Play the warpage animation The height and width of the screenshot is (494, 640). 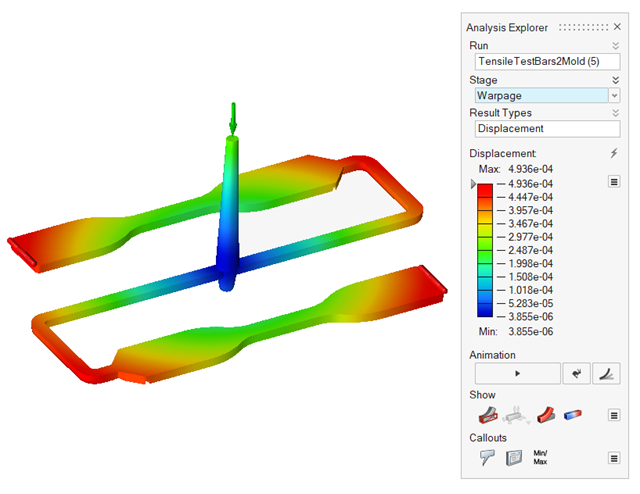[517, 373]
